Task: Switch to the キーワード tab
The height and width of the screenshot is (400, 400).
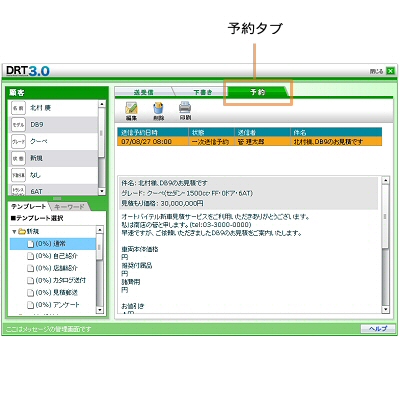Action: coord(69,207)
